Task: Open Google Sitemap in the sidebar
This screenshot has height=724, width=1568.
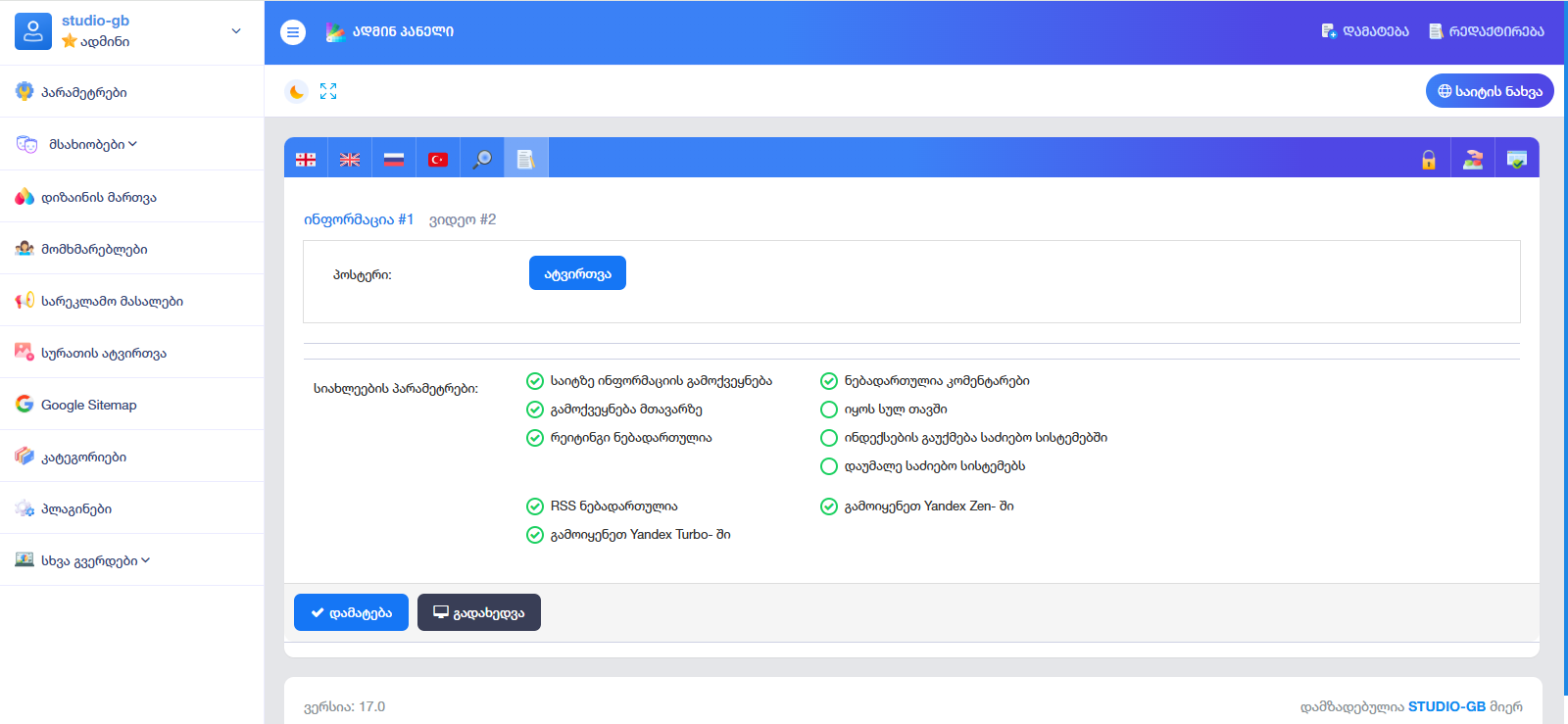Action: tap(88, 405)
